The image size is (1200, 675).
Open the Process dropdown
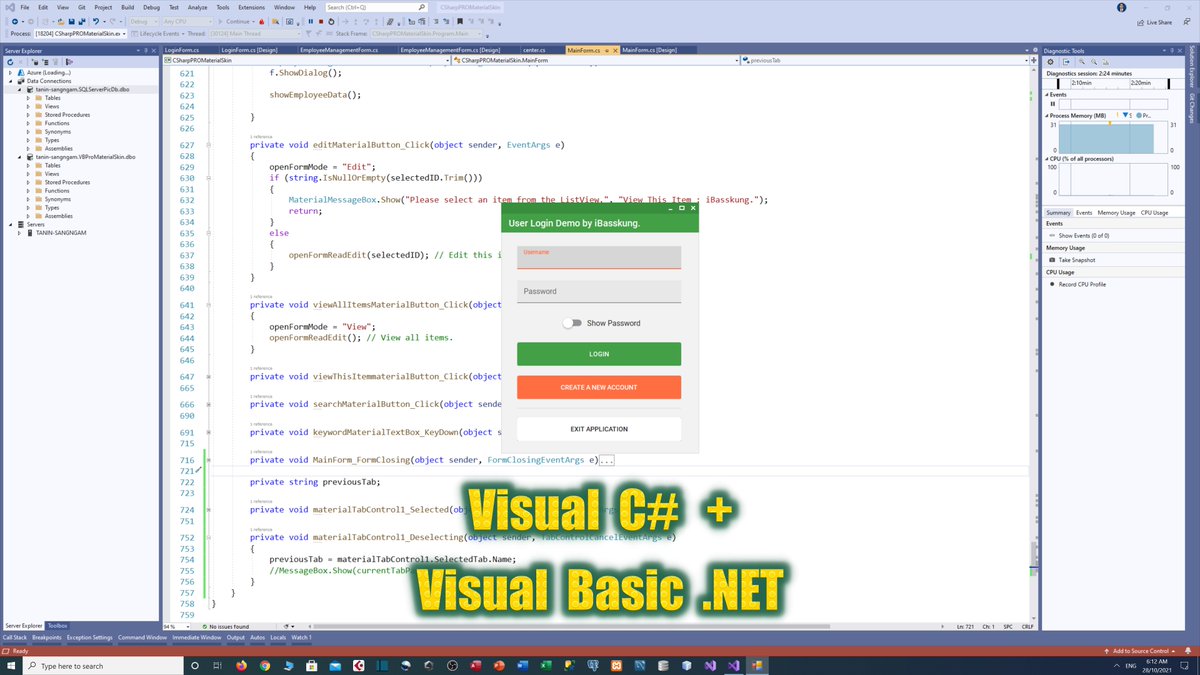pos(80,33)
